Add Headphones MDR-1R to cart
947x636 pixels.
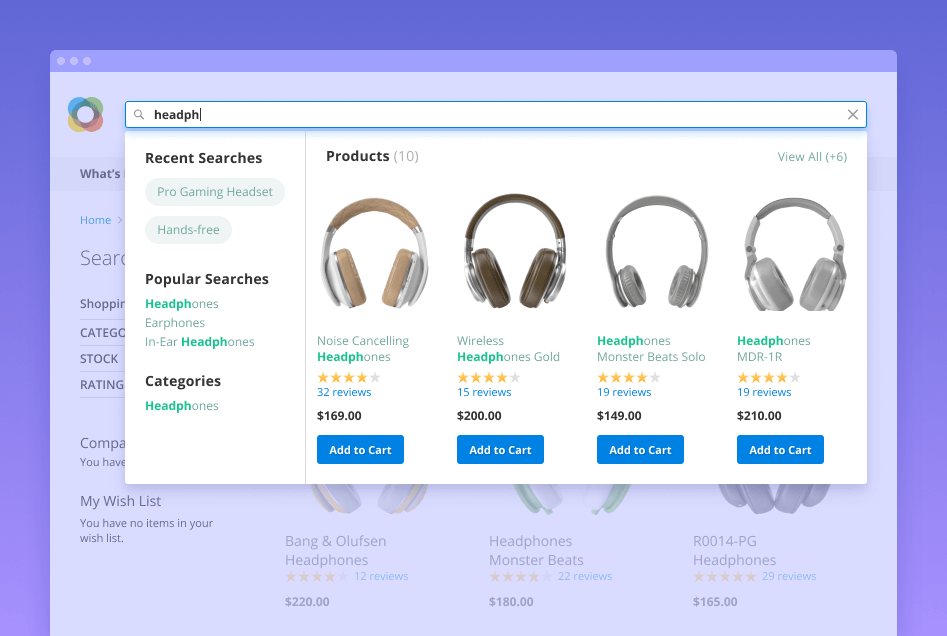(780, 449)
